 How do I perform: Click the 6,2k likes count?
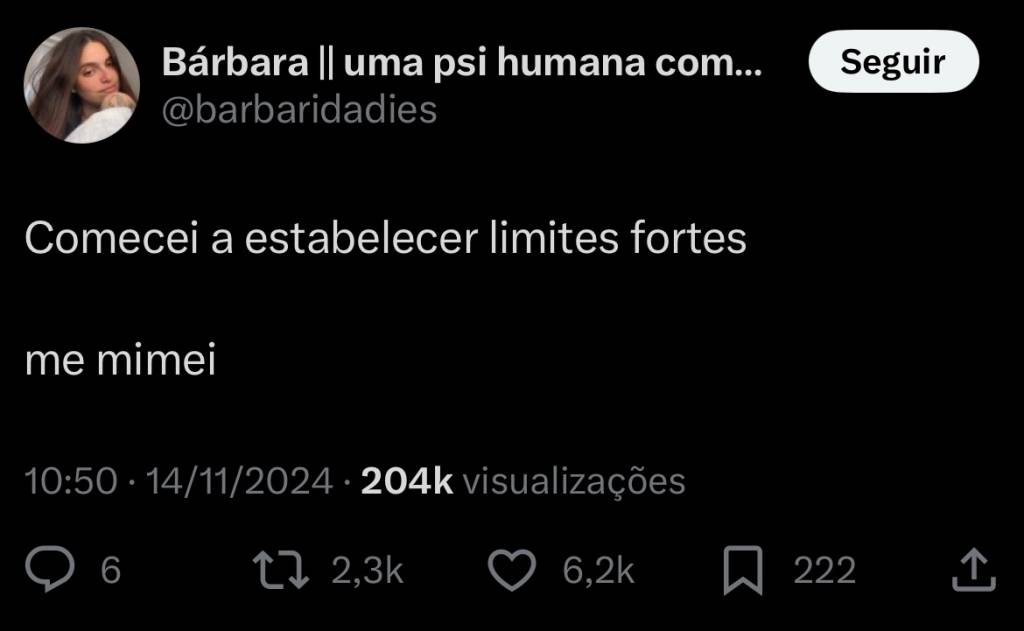point(598,570)
